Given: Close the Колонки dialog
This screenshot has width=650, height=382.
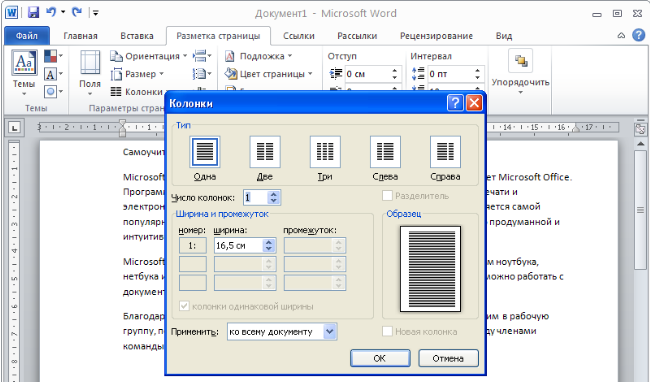Looking at the screenshot, I should (474, 103).
